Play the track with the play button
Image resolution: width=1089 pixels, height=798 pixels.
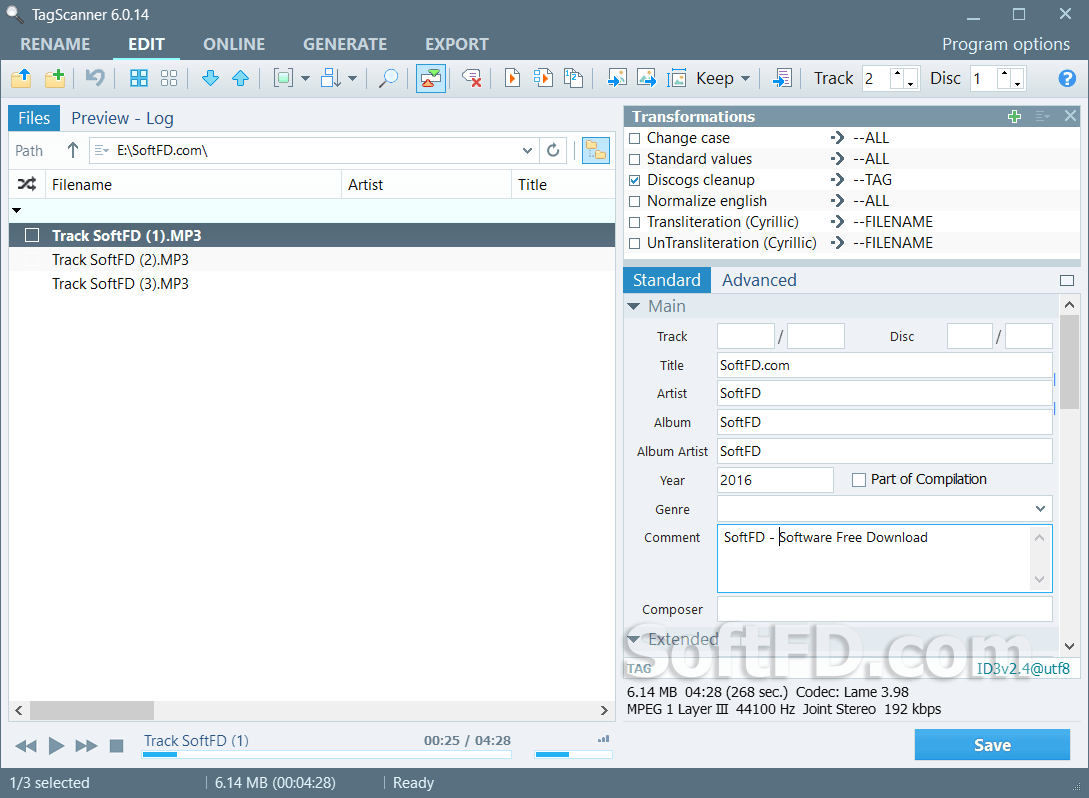pyautogui.click(x=56, y=746)
